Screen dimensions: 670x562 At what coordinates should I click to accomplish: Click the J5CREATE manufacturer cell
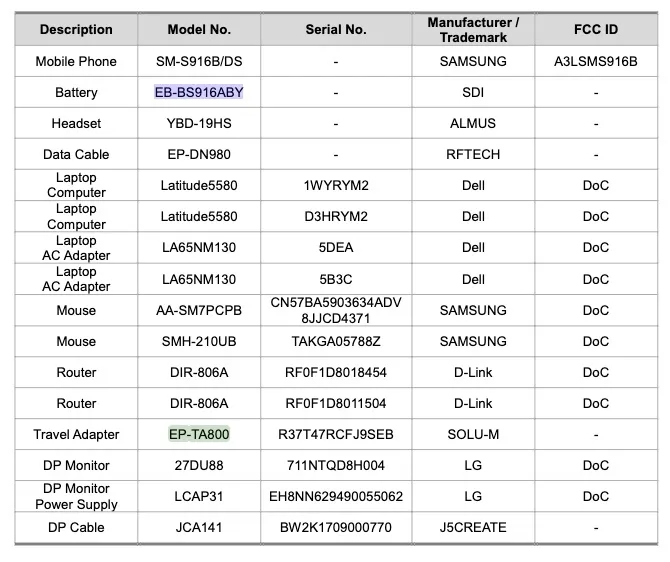pos(473,527)
